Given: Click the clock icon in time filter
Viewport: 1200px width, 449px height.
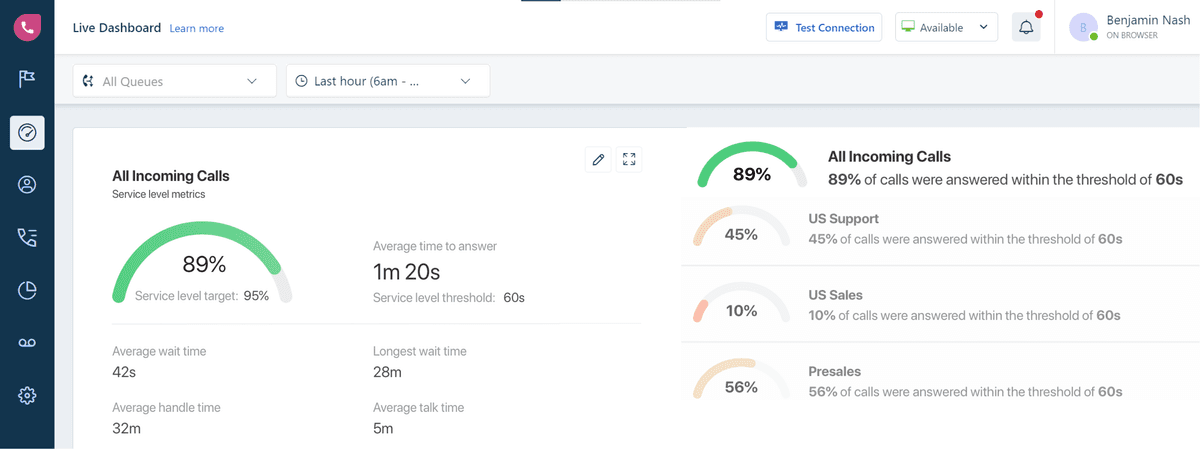Looking at the screenshot, I should tap(301, 82).
